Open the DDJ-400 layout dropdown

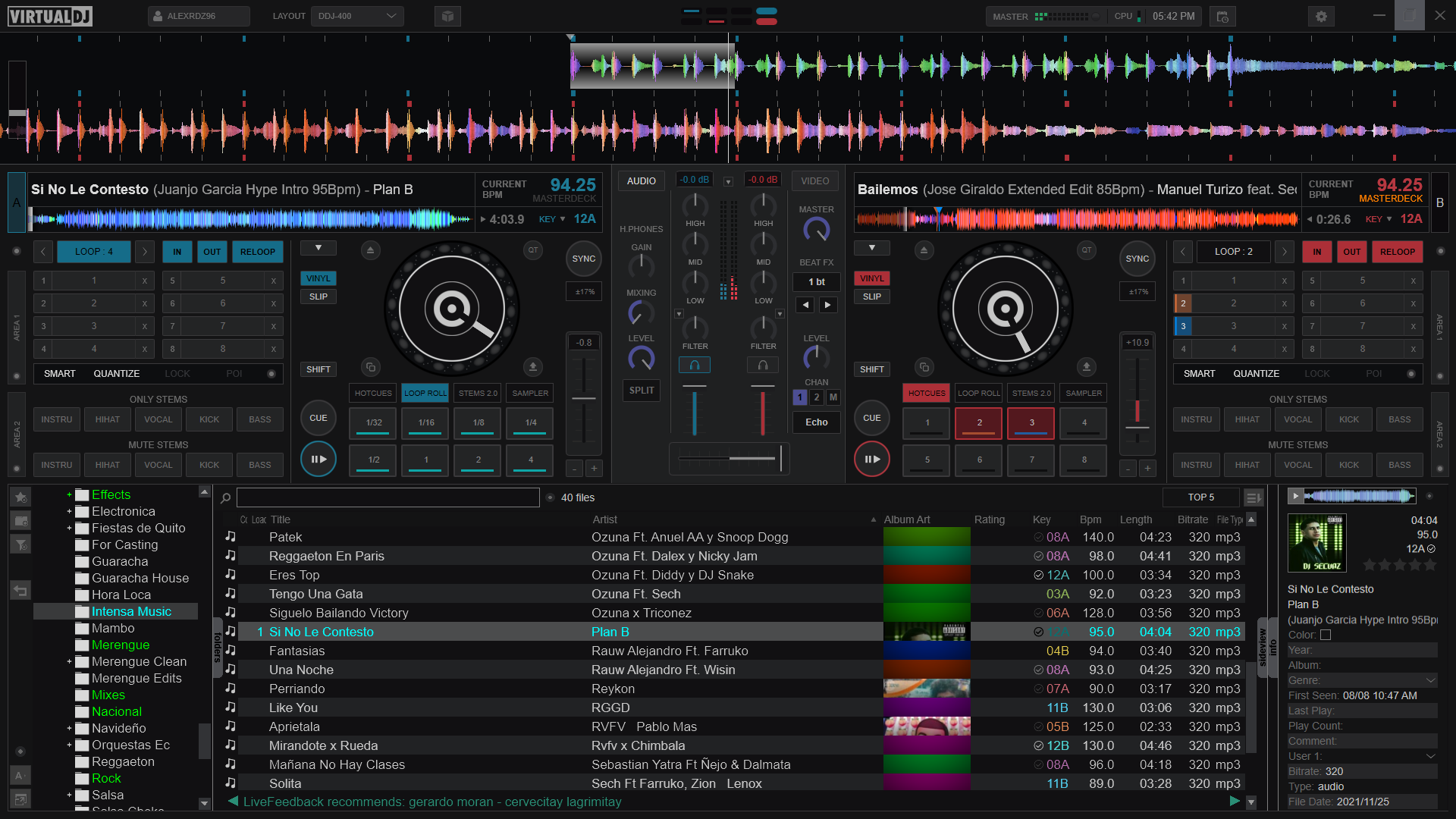point(357,16)
